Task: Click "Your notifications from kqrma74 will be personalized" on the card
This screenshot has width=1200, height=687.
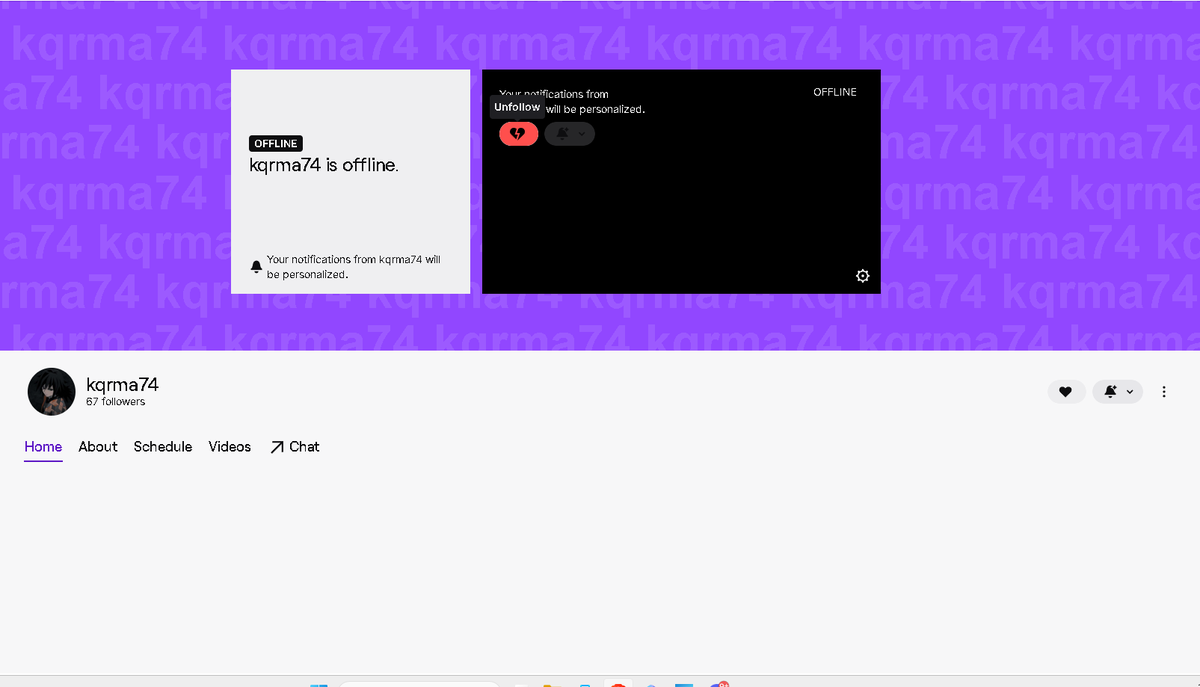Action: [x=354, y=267]
